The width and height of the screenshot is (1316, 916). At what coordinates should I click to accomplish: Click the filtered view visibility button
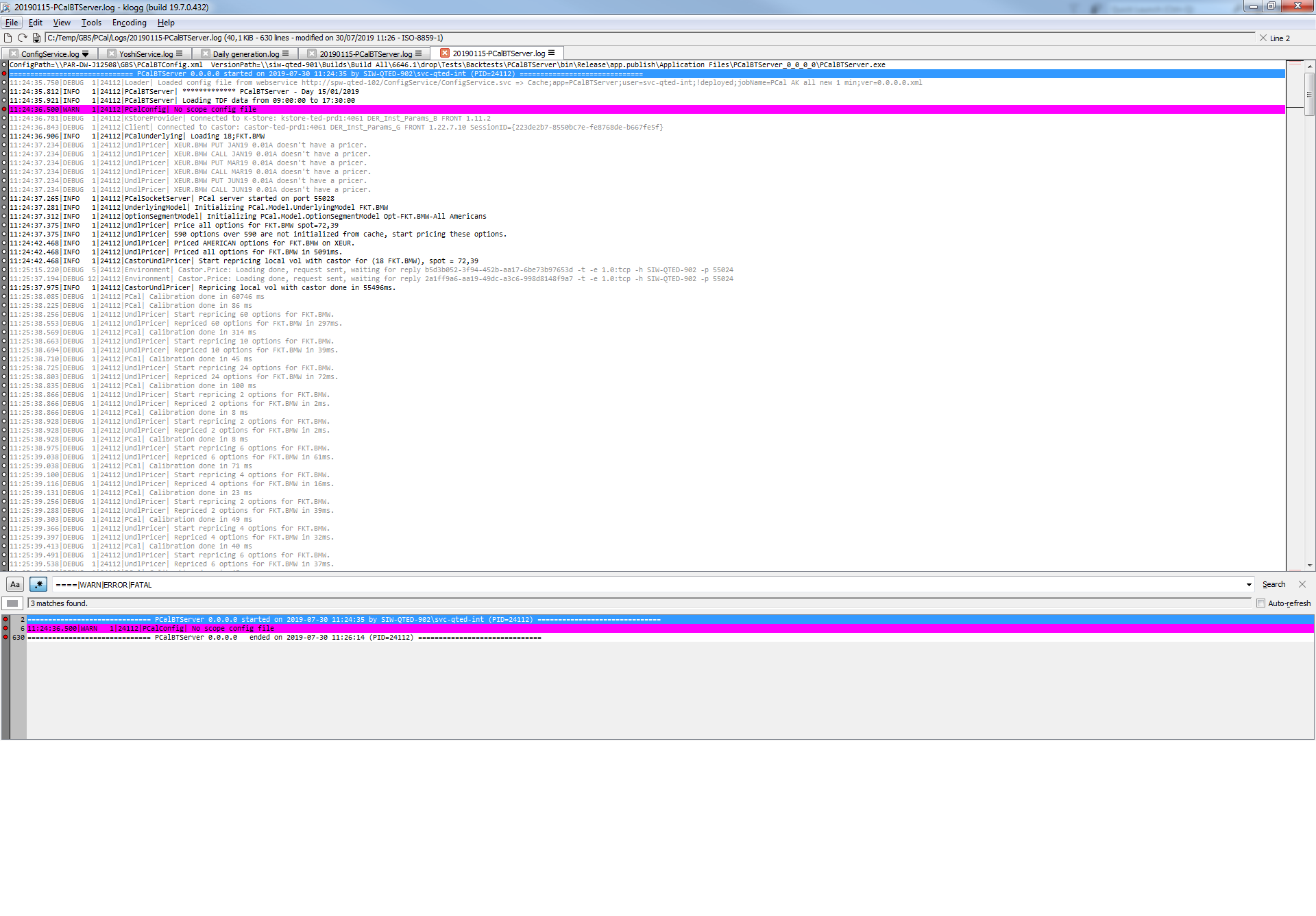(12, 603)
